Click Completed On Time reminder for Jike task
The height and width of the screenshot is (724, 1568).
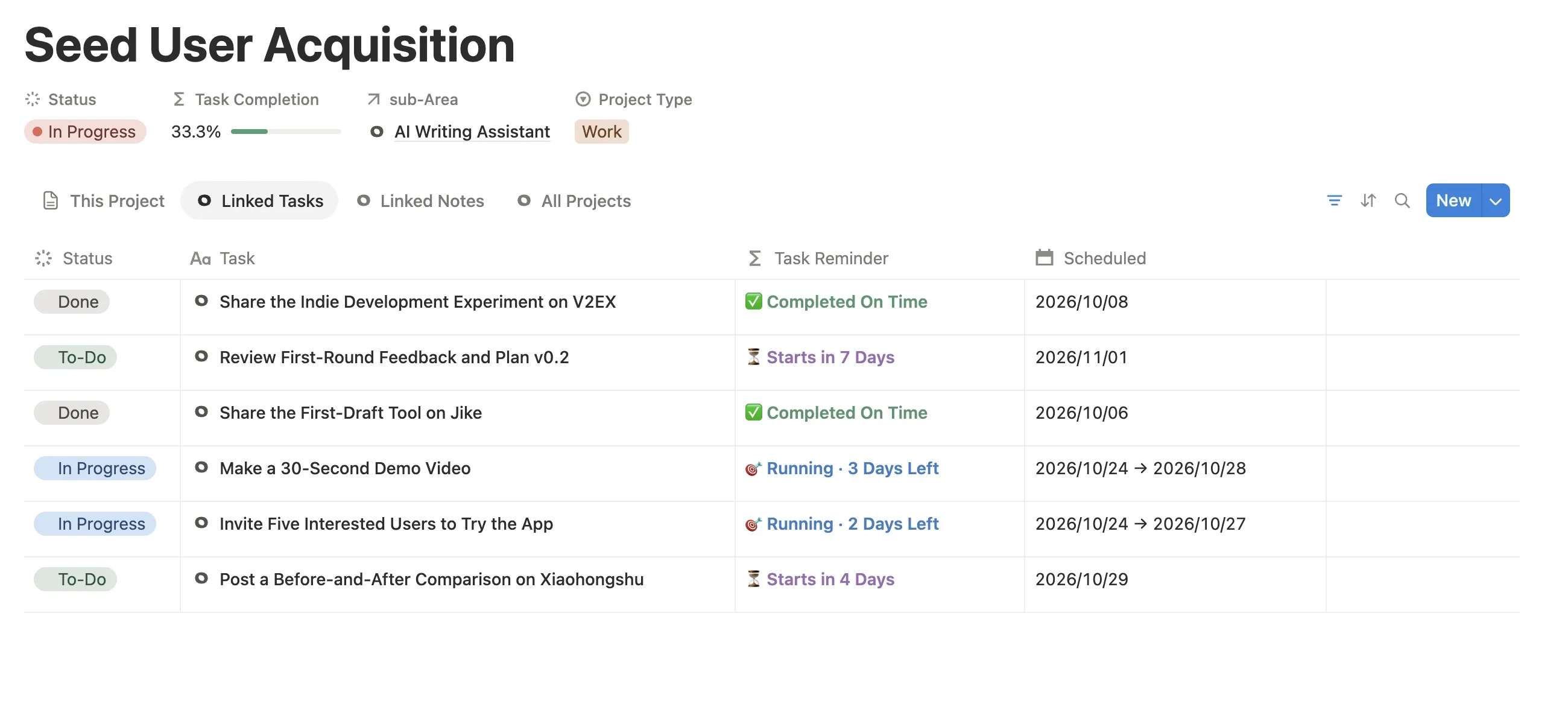click(x=836, y=412)
